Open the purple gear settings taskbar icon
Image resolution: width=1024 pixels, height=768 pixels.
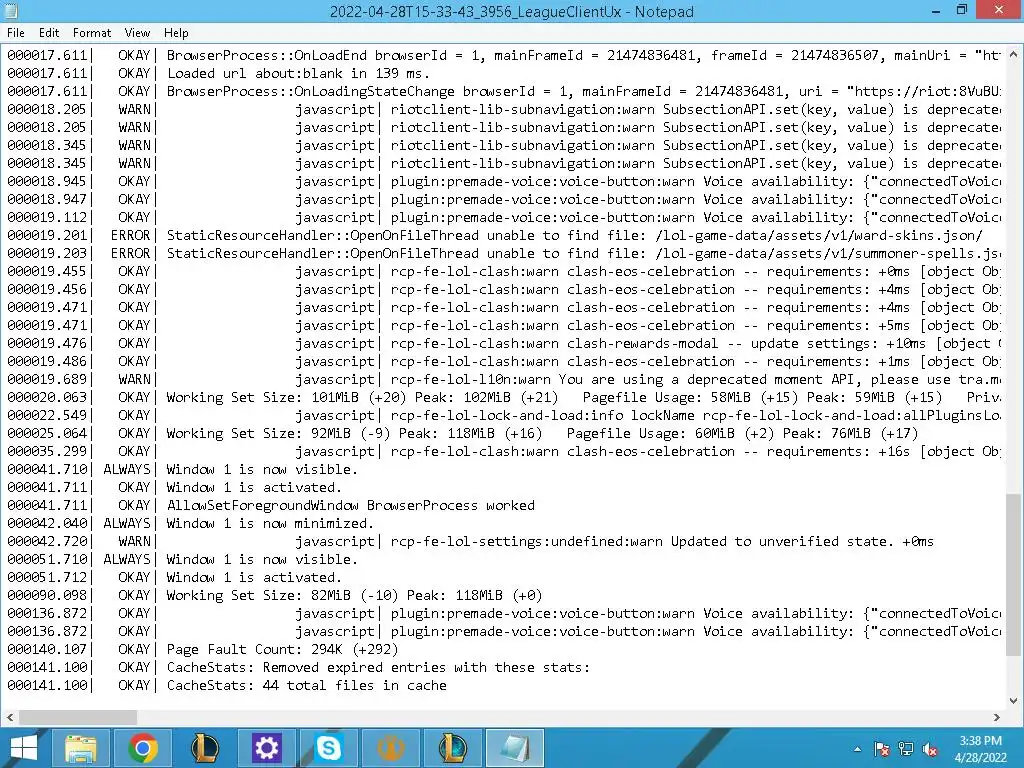(x=266, y=748)
